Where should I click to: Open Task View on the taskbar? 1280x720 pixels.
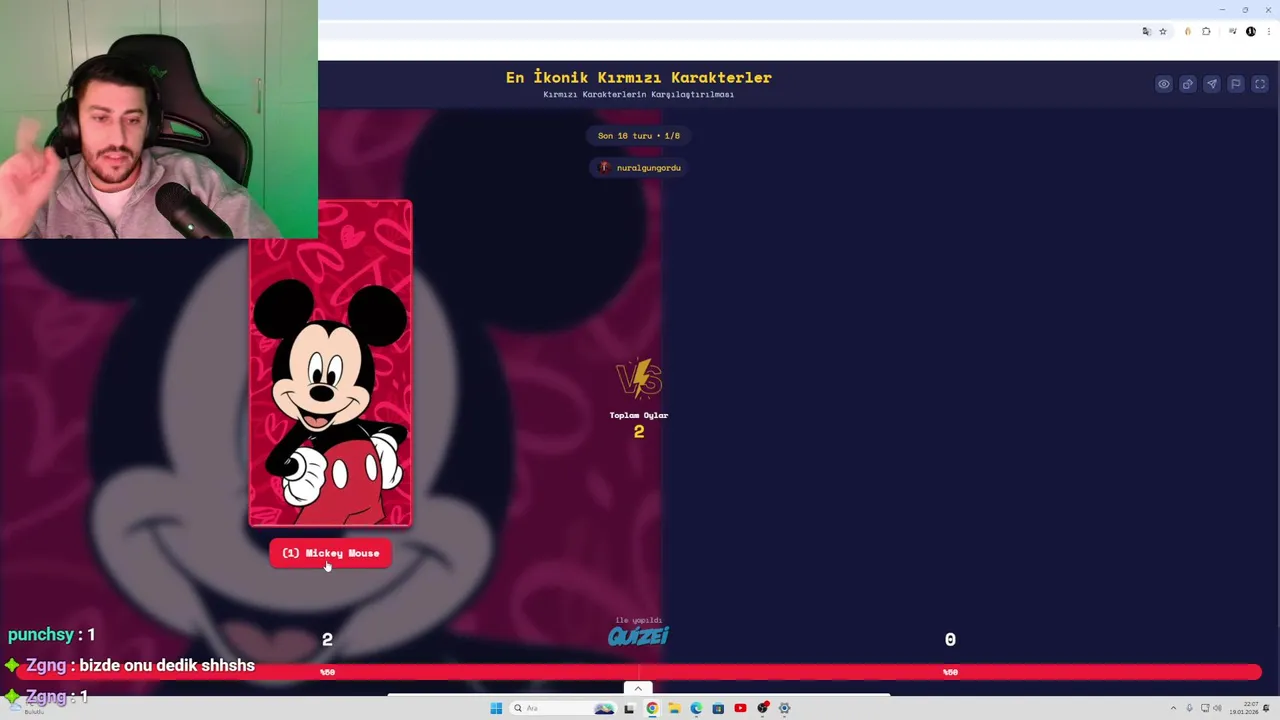629,708
